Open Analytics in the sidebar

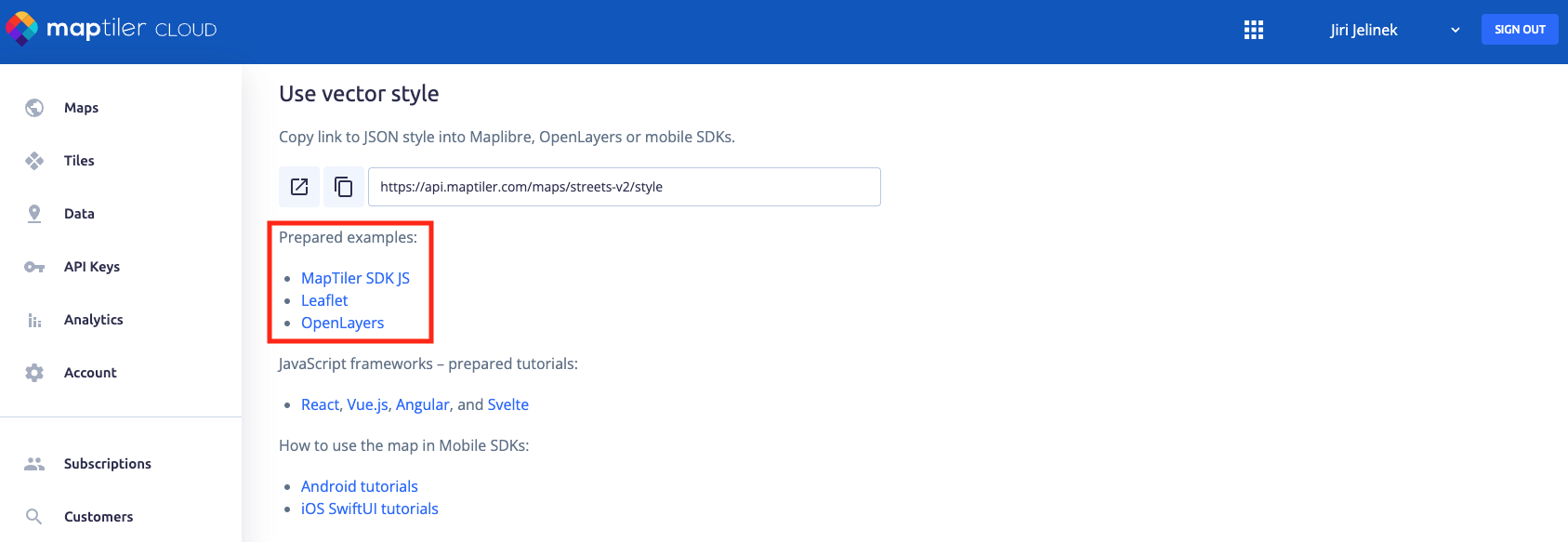point(94,320)
